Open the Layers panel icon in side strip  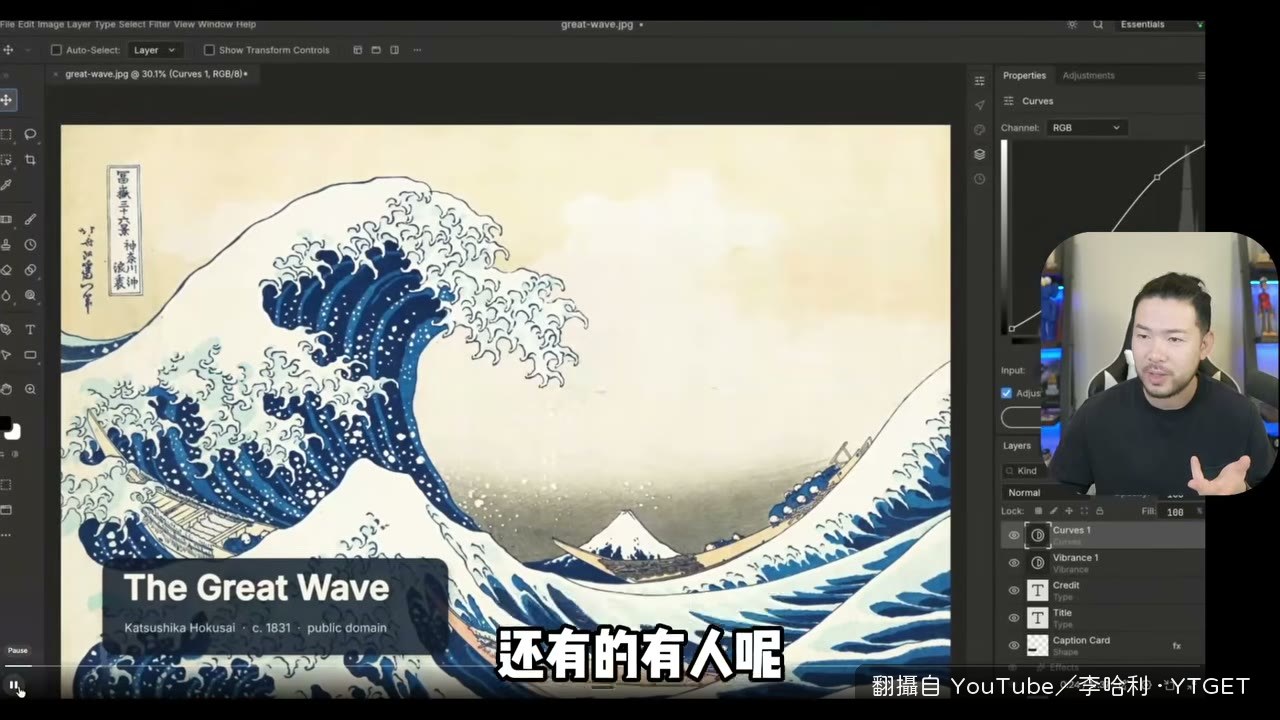pos(979,154)
